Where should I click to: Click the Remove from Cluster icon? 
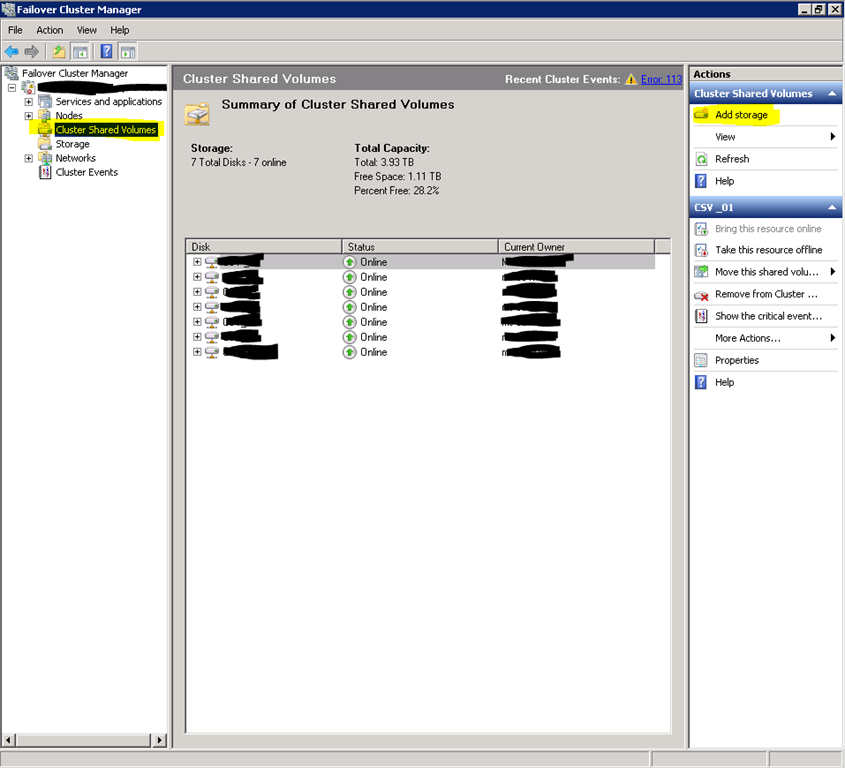701,295
